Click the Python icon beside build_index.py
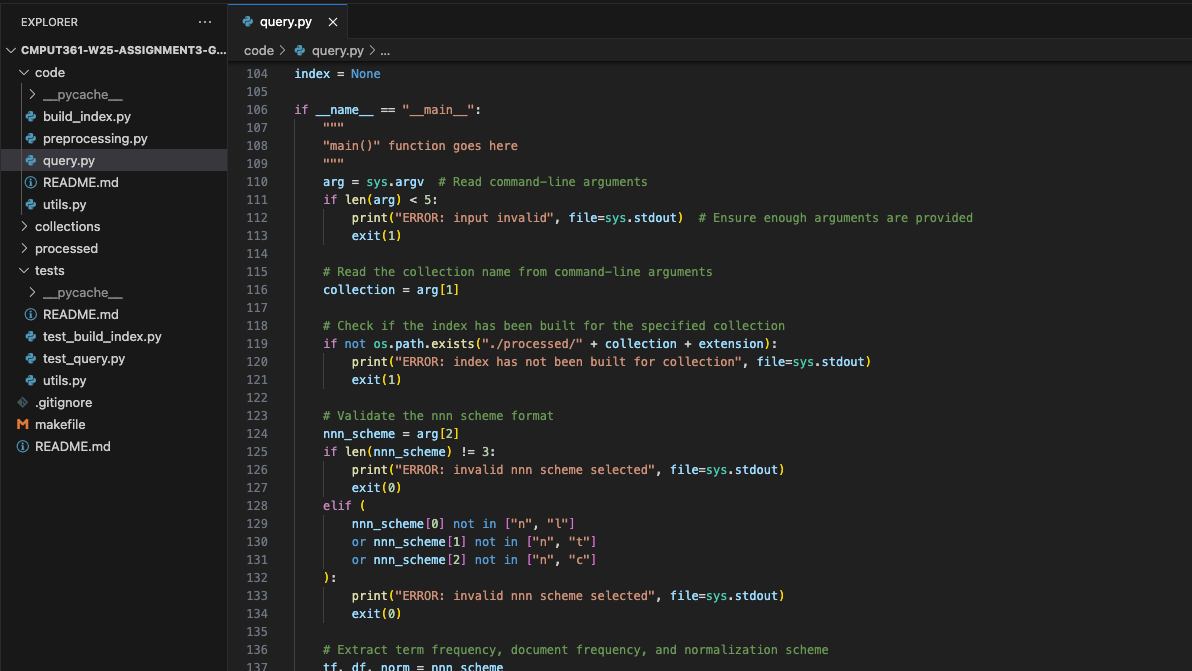The width and height of the screenshot is (1192, 671). 32,117
